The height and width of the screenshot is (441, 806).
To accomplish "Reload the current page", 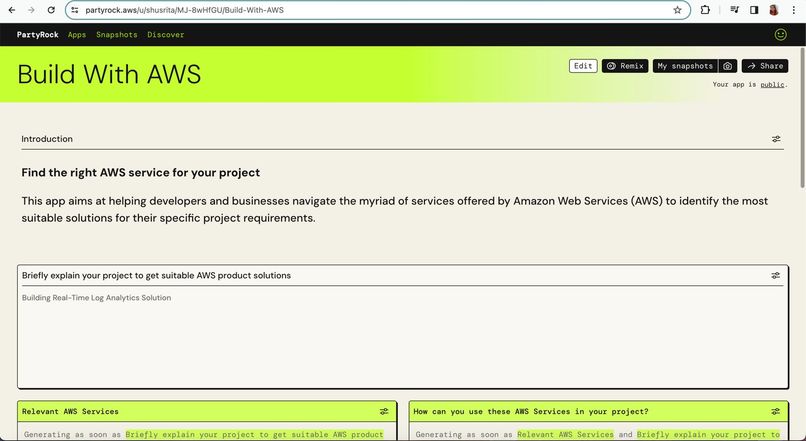I will point(51,10).
